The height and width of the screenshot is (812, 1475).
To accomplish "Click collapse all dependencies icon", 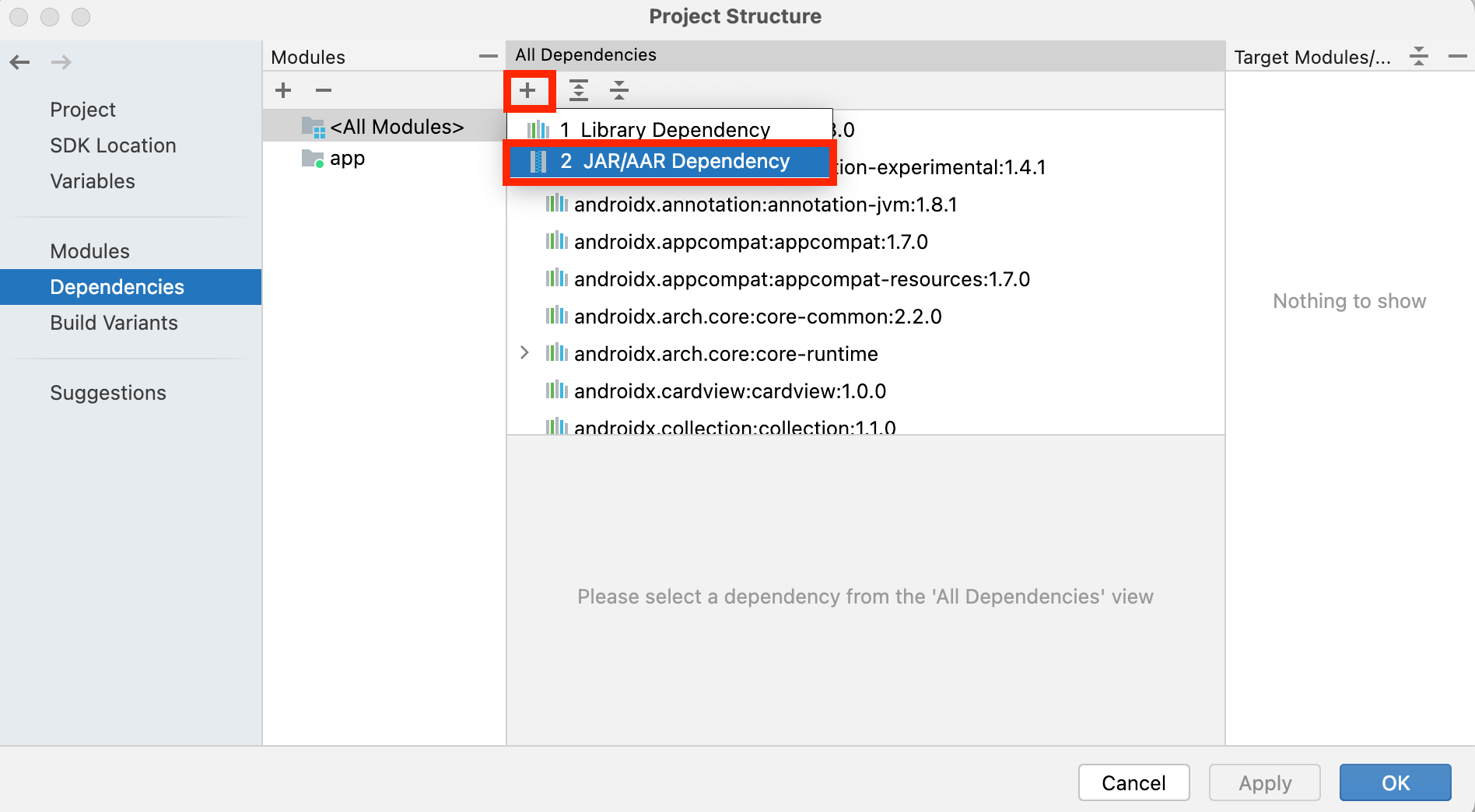I will [619, 91].
